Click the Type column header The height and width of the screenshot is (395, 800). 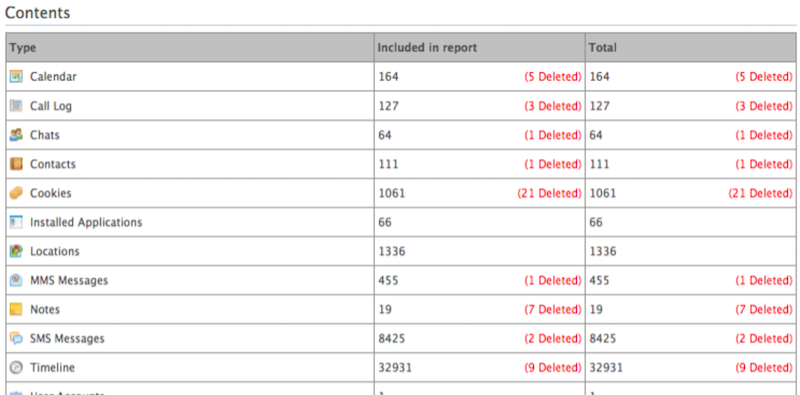23,47
